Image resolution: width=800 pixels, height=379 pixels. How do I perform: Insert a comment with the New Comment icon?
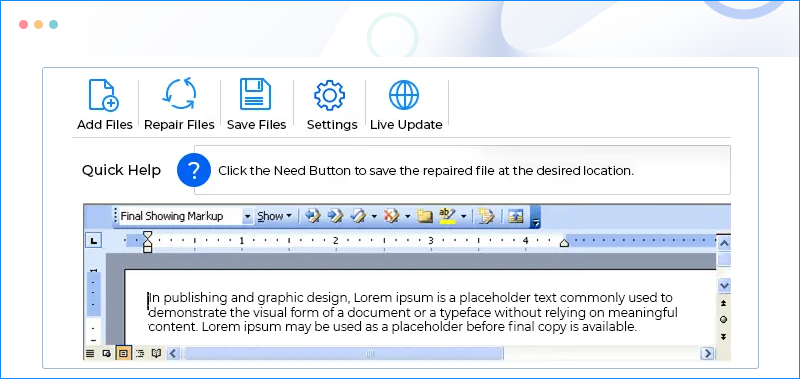click(424, 216)
